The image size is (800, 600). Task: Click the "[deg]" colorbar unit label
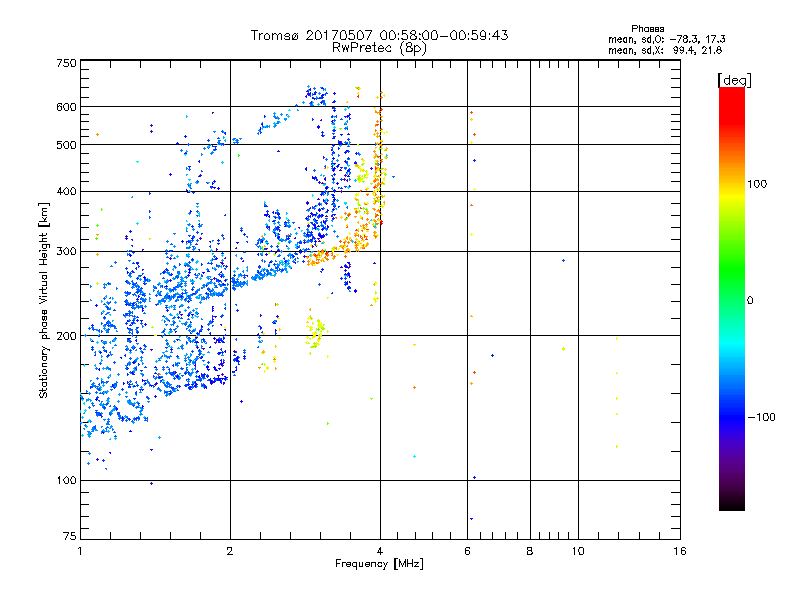click(x=734, y=80)
